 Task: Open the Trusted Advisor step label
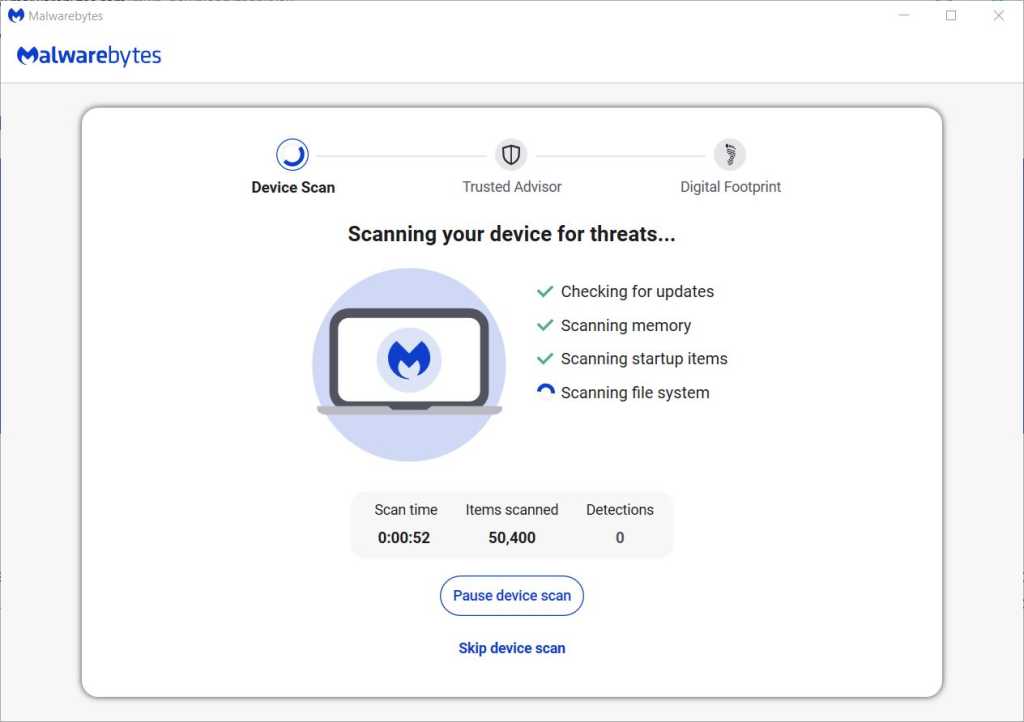coord(512,187)
